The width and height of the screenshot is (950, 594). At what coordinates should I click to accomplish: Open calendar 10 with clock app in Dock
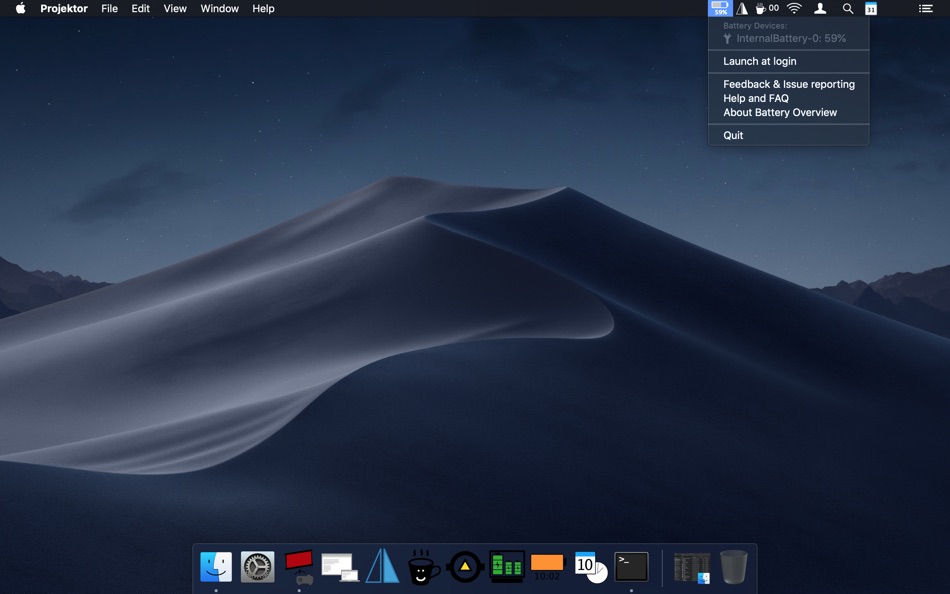pyautogui.click(x=590, y=567)
